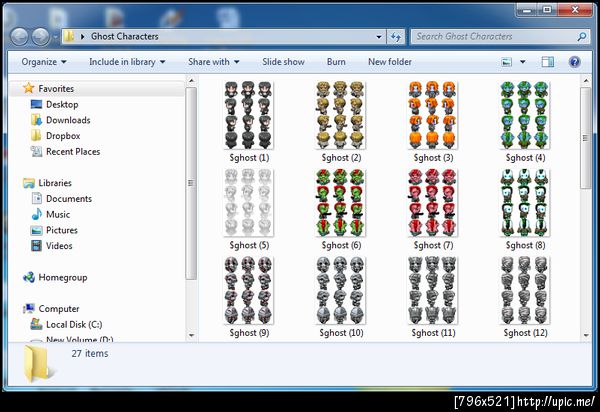Open the recent pages dropdown next to Forward
This screenshot has height=412, width=600.
pos(55,37)
